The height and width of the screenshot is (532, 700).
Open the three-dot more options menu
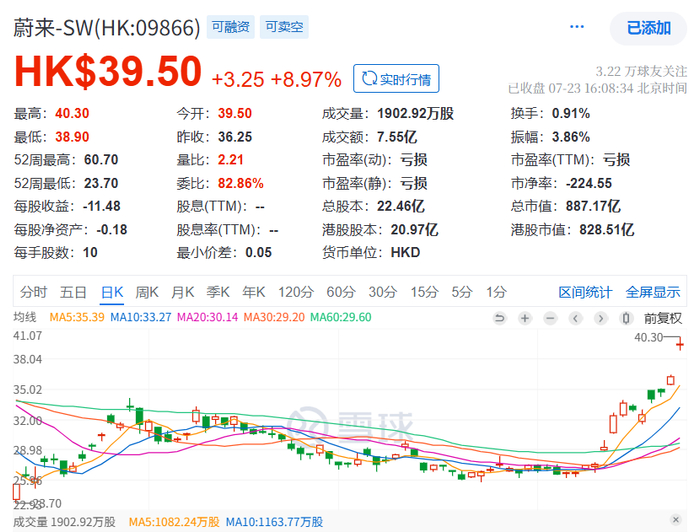pos(577,27)
